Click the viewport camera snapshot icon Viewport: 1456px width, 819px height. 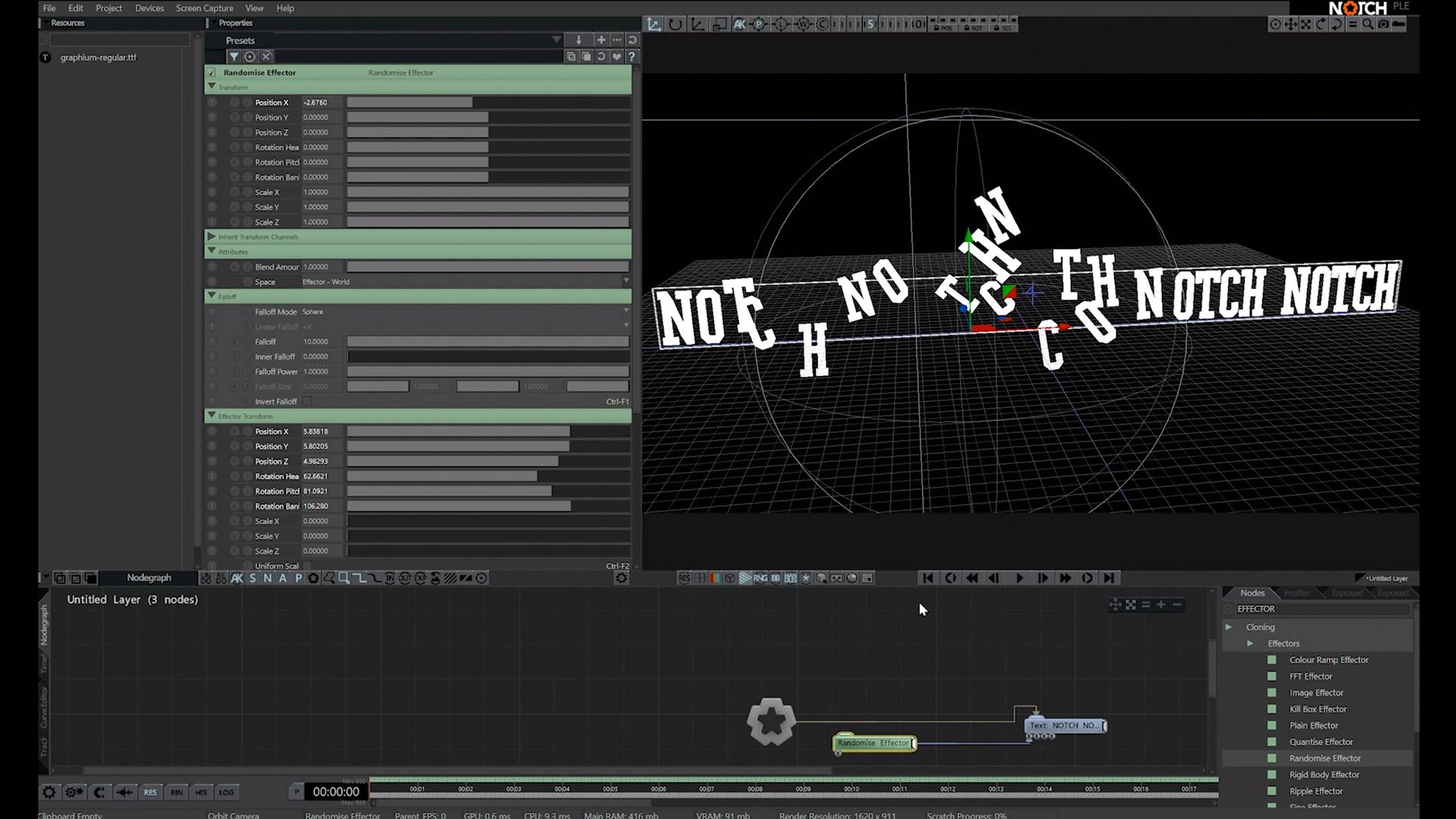click(x=1383, y=24)
